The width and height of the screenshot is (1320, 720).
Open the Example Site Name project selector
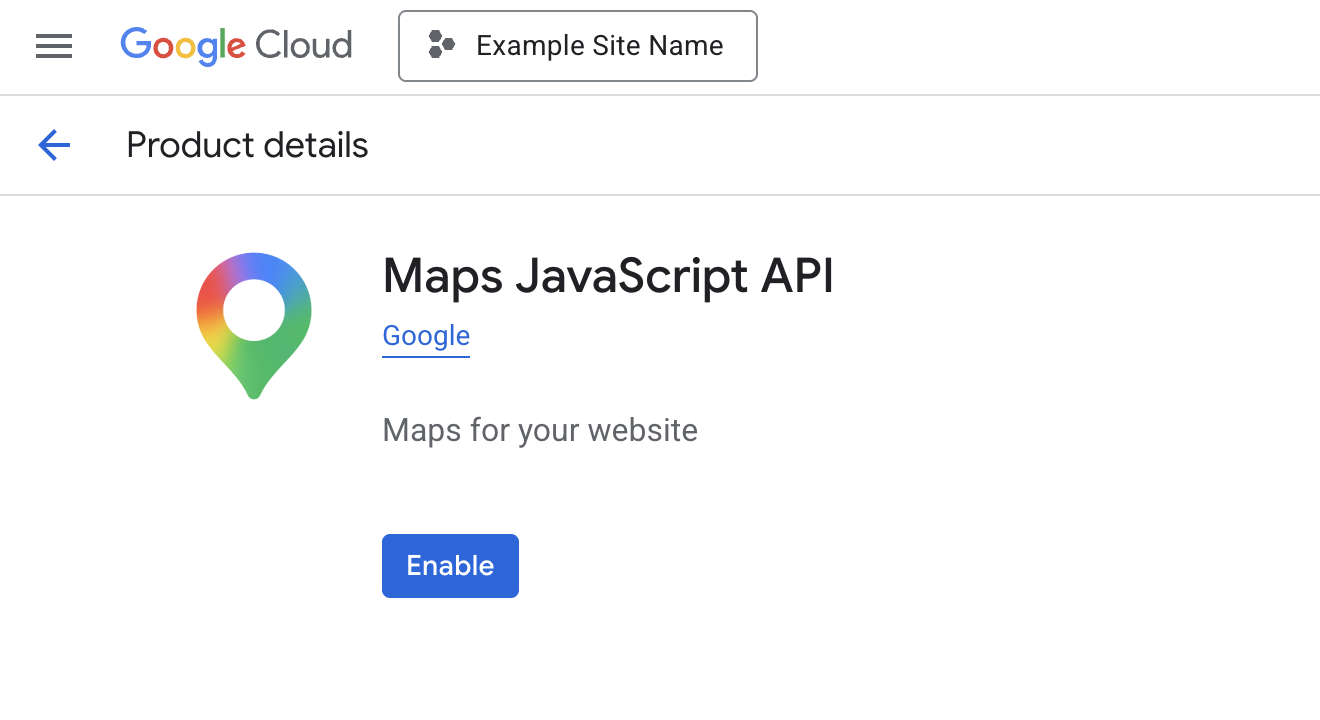[578, 46]
